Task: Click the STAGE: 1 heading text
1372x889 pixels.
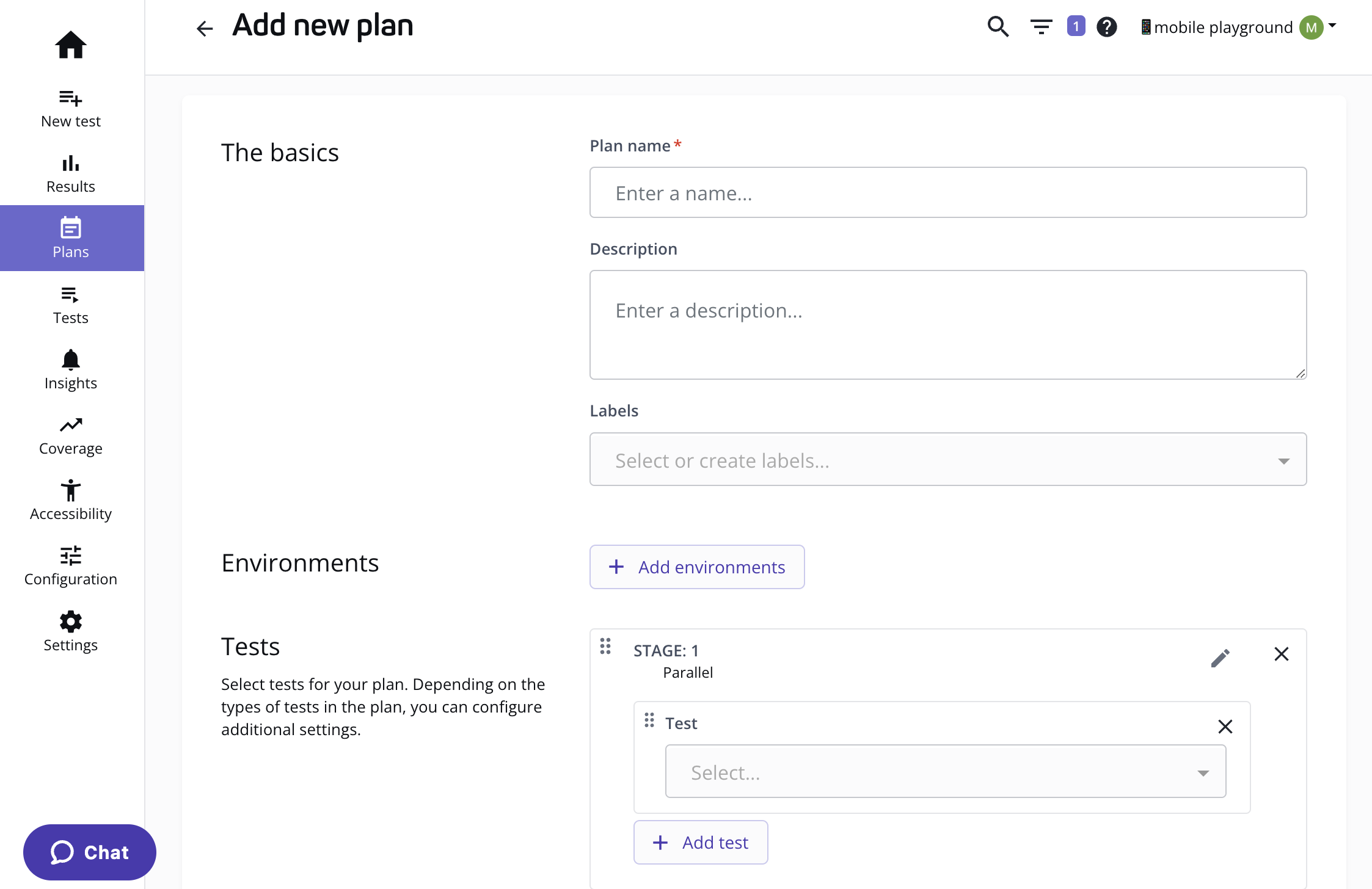Action: (666, 651)
